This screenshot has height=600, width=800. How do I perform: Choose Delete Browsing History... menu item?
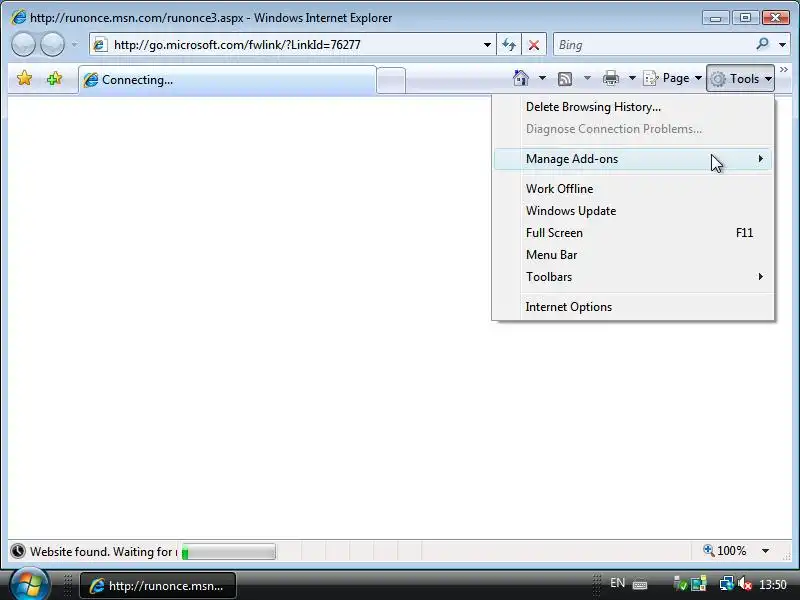coord(634,107)
